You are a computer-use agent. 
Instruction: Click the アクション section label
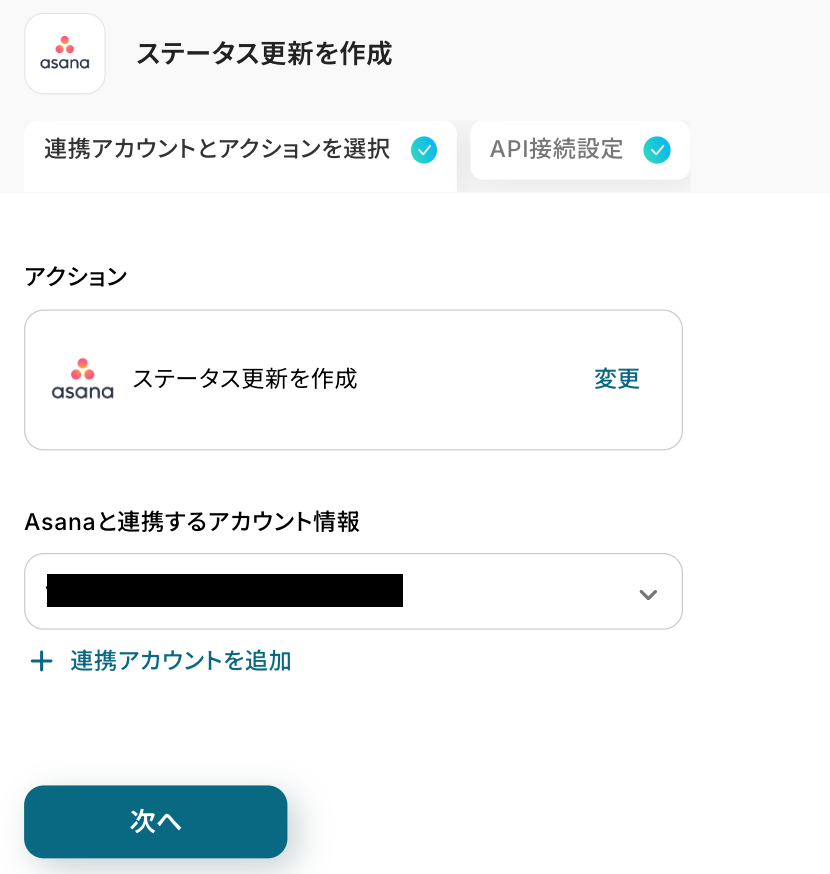click(76, 276)
